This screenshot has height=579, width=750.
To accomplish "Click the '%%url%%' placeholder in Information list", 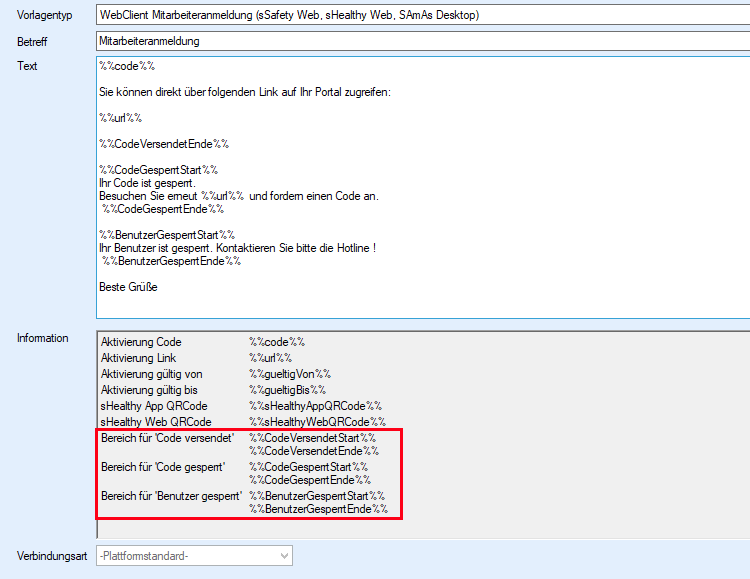I will point(270,358).
